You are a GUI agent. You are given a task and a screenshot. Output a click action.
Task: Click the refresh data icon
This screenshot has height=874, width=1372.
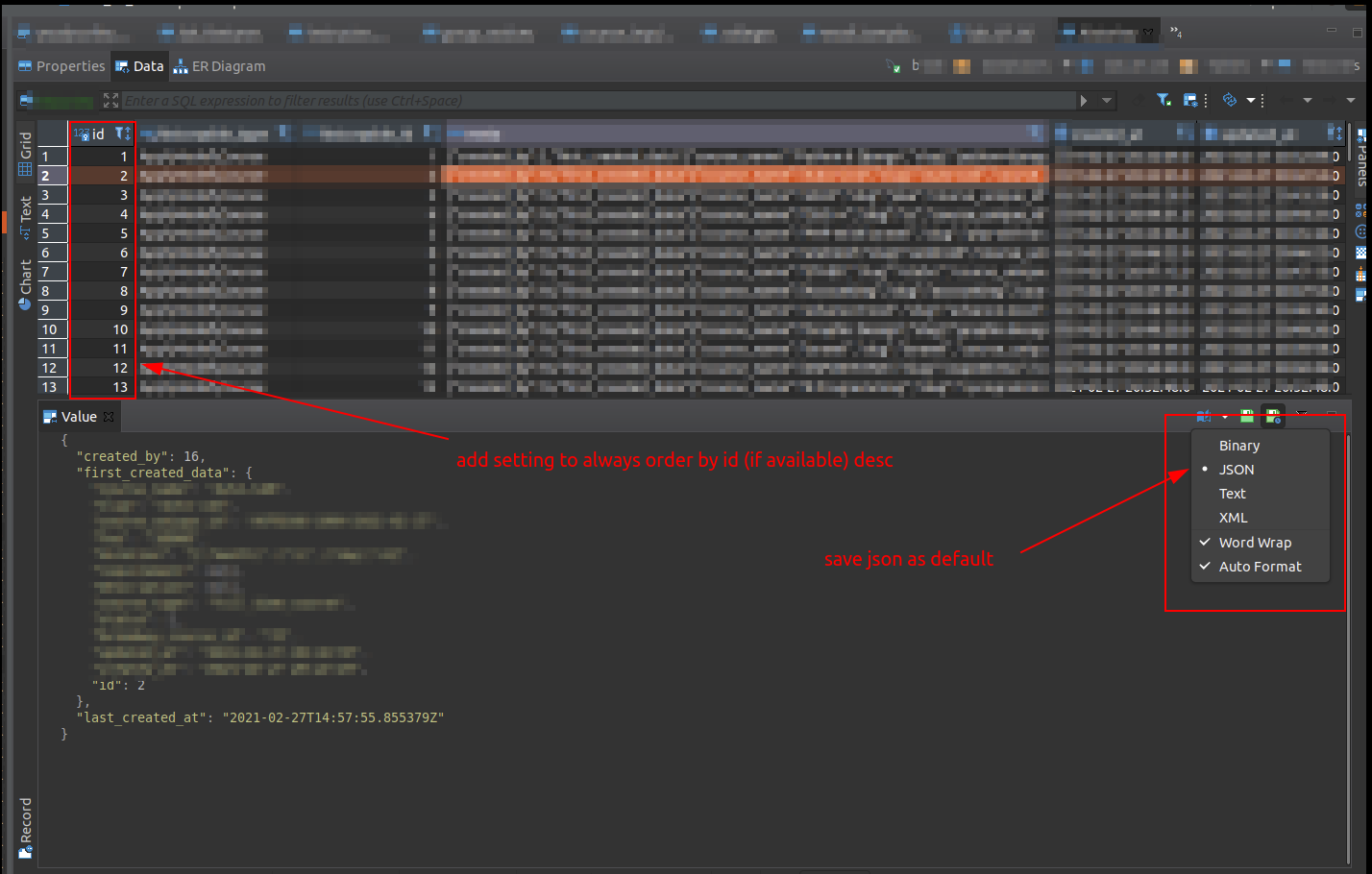tap(1229, 100)
